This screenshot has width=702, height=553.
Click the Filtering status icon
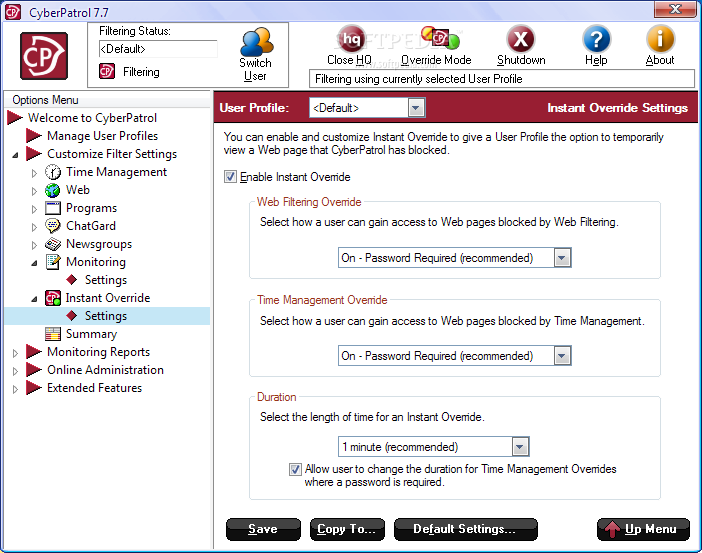[x=107, y=71]
